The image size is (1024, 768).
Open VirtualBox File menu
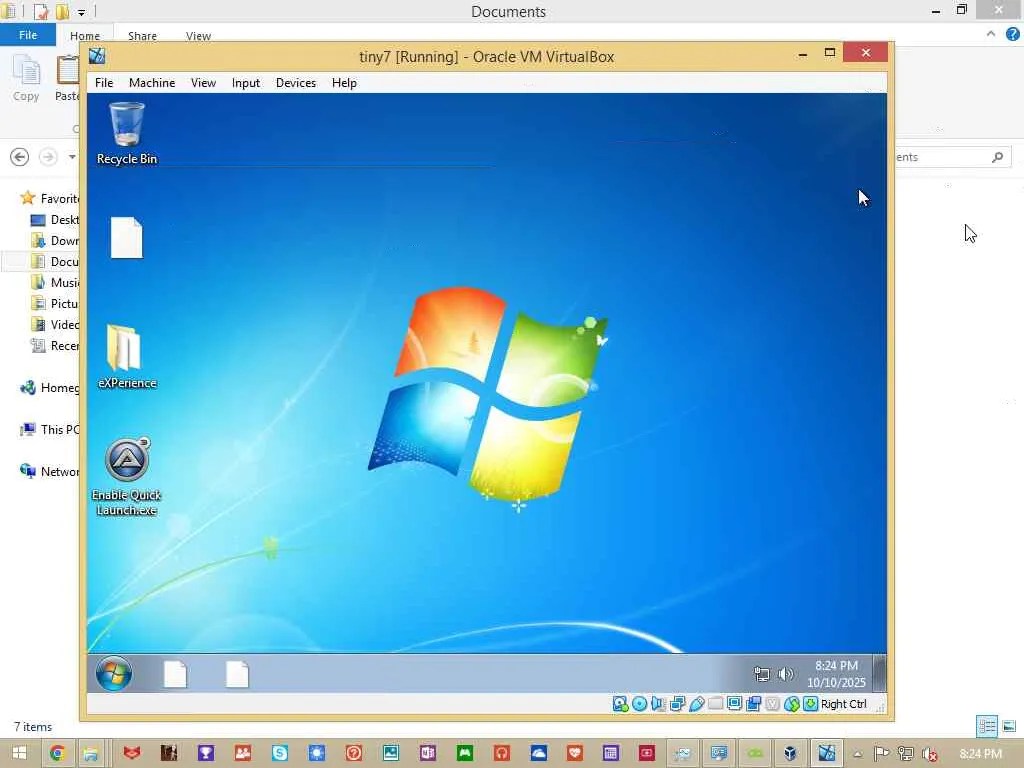104,83
